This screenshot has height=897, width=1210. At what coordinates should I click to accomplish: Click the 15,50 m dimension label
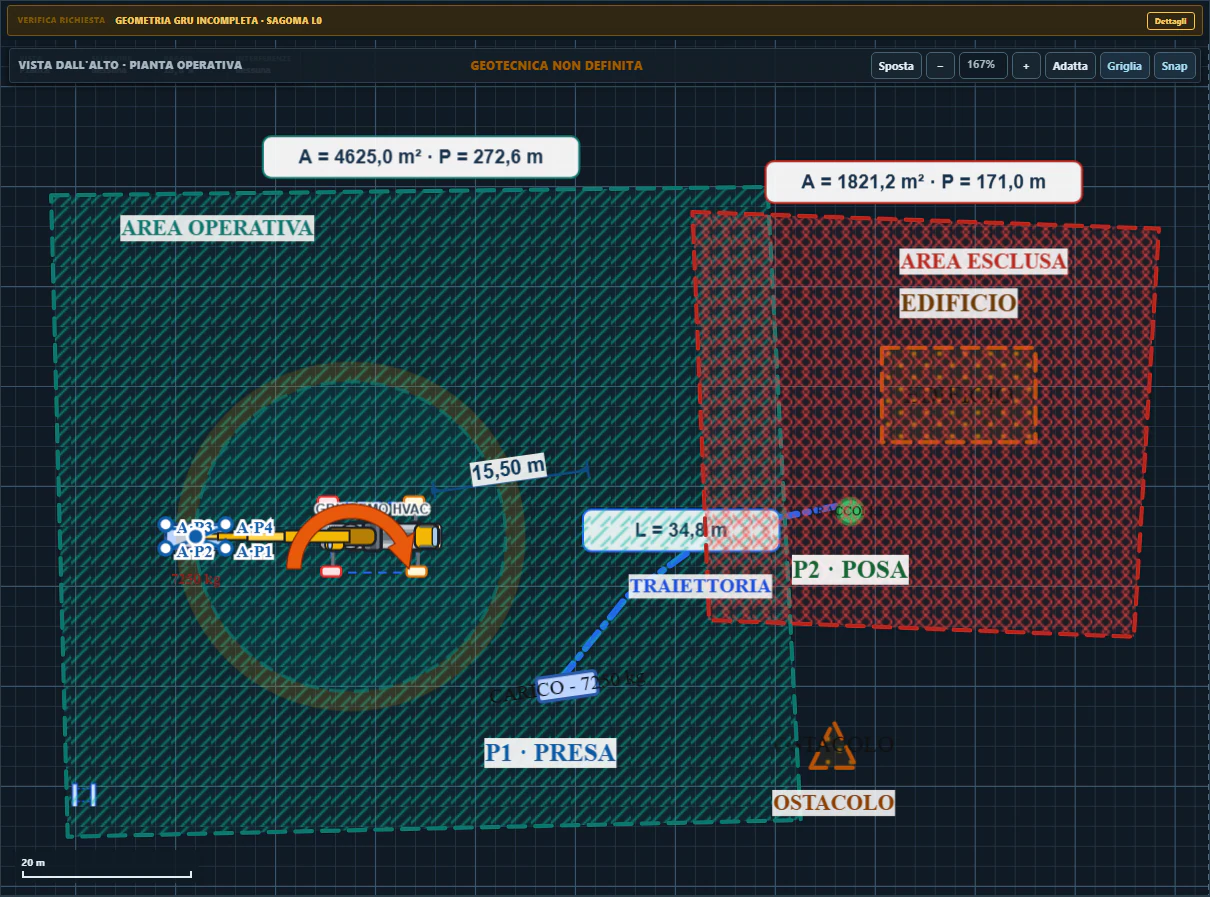(x=509, y=468)
